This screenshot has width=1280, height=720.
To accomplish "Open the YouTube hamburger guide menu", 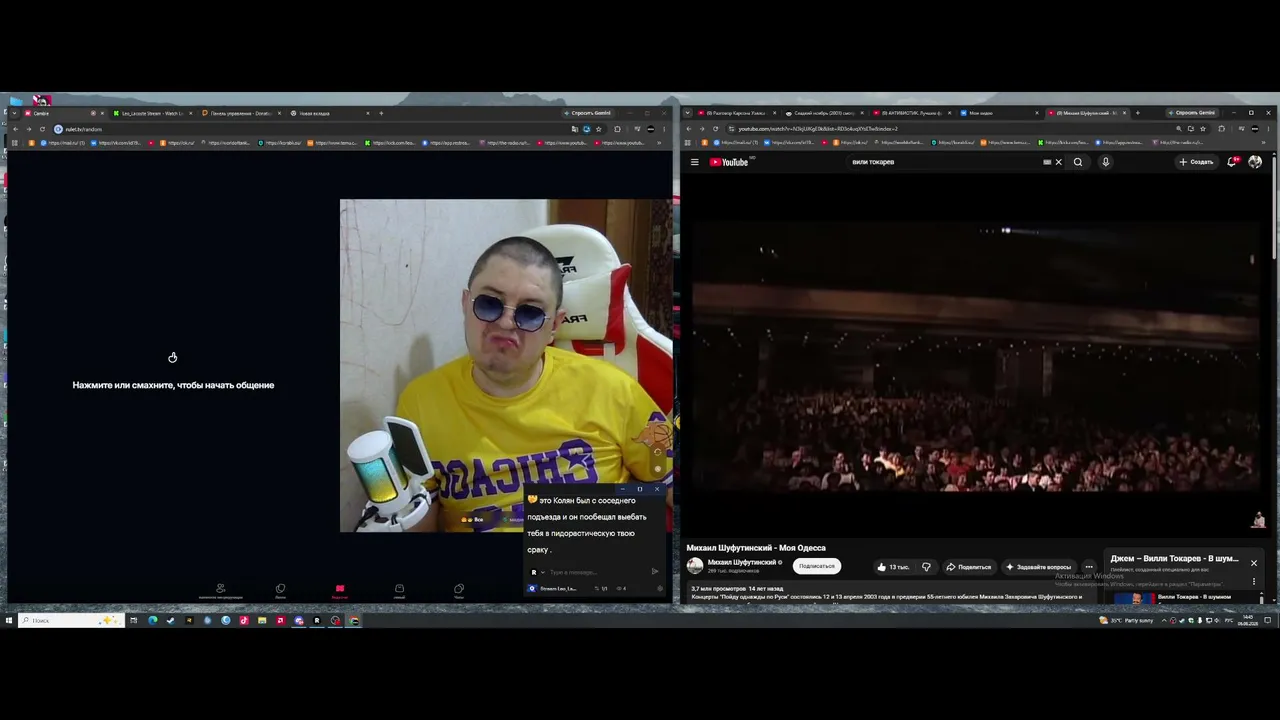I will point(694,162).
